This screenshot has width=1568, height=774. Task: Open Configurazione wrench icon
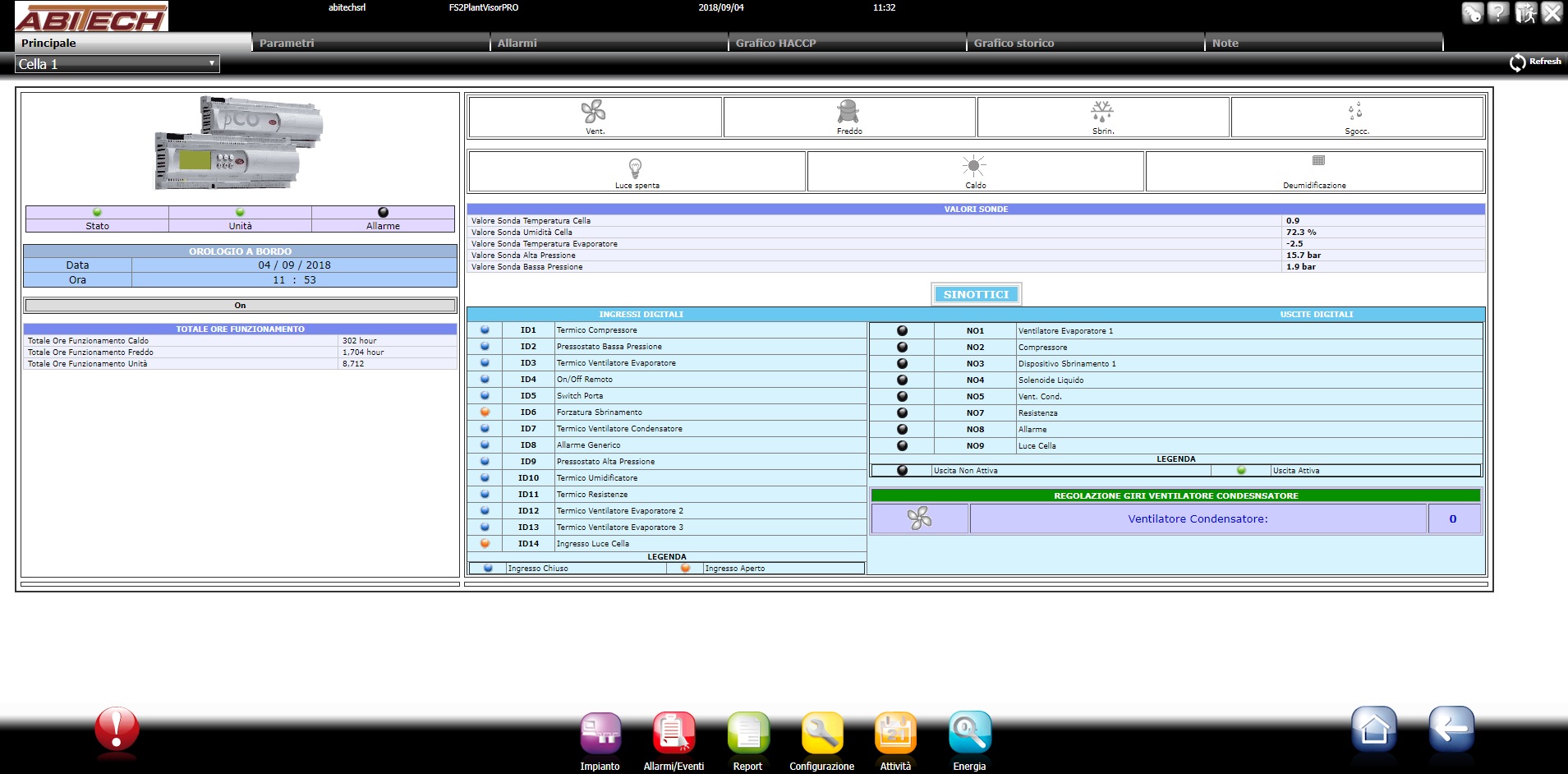[x=821, y=733]
